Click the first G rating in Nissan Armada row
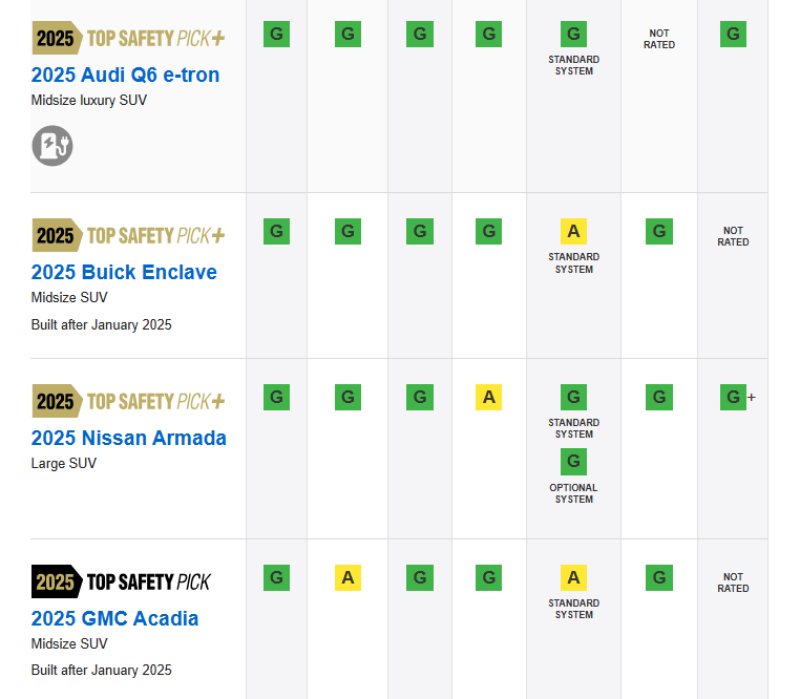Screen dimensions: 800x699 277,397
